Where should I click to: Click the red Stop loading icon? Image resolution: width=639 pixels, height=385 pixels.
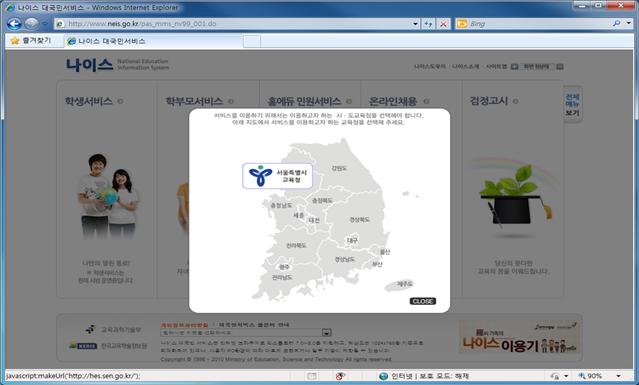tap(443, 24)
